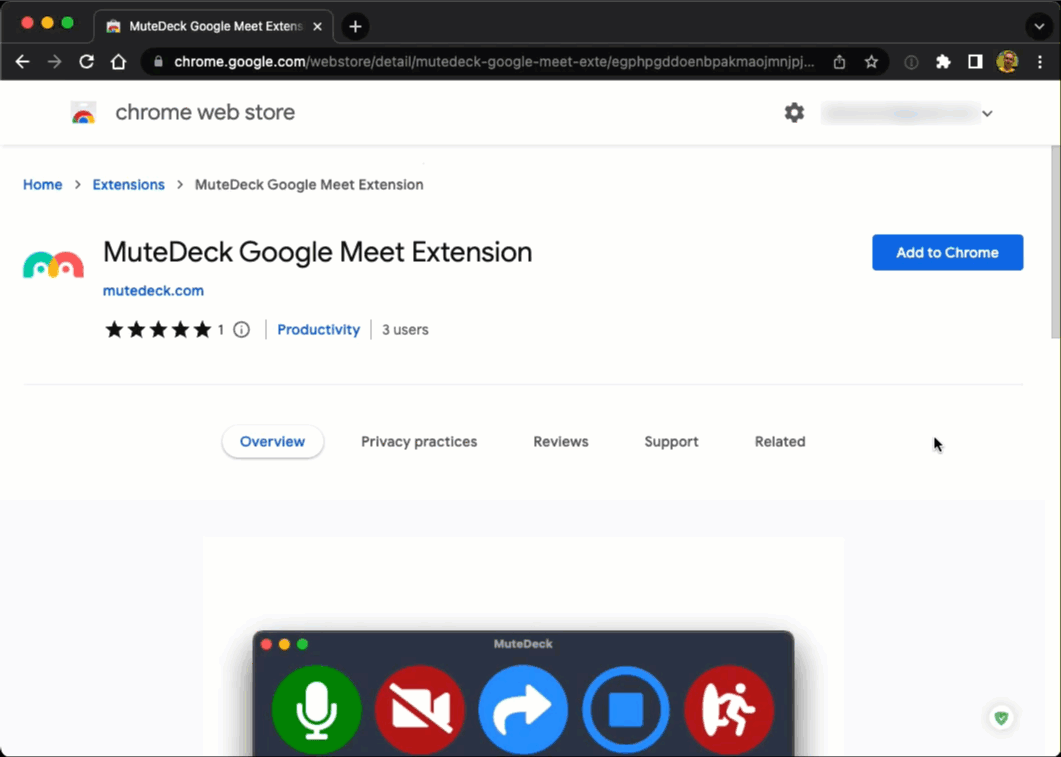Click the MuteDeck extension logo
The width and height of the screenshot is (1061, 757).
(53, 265)
